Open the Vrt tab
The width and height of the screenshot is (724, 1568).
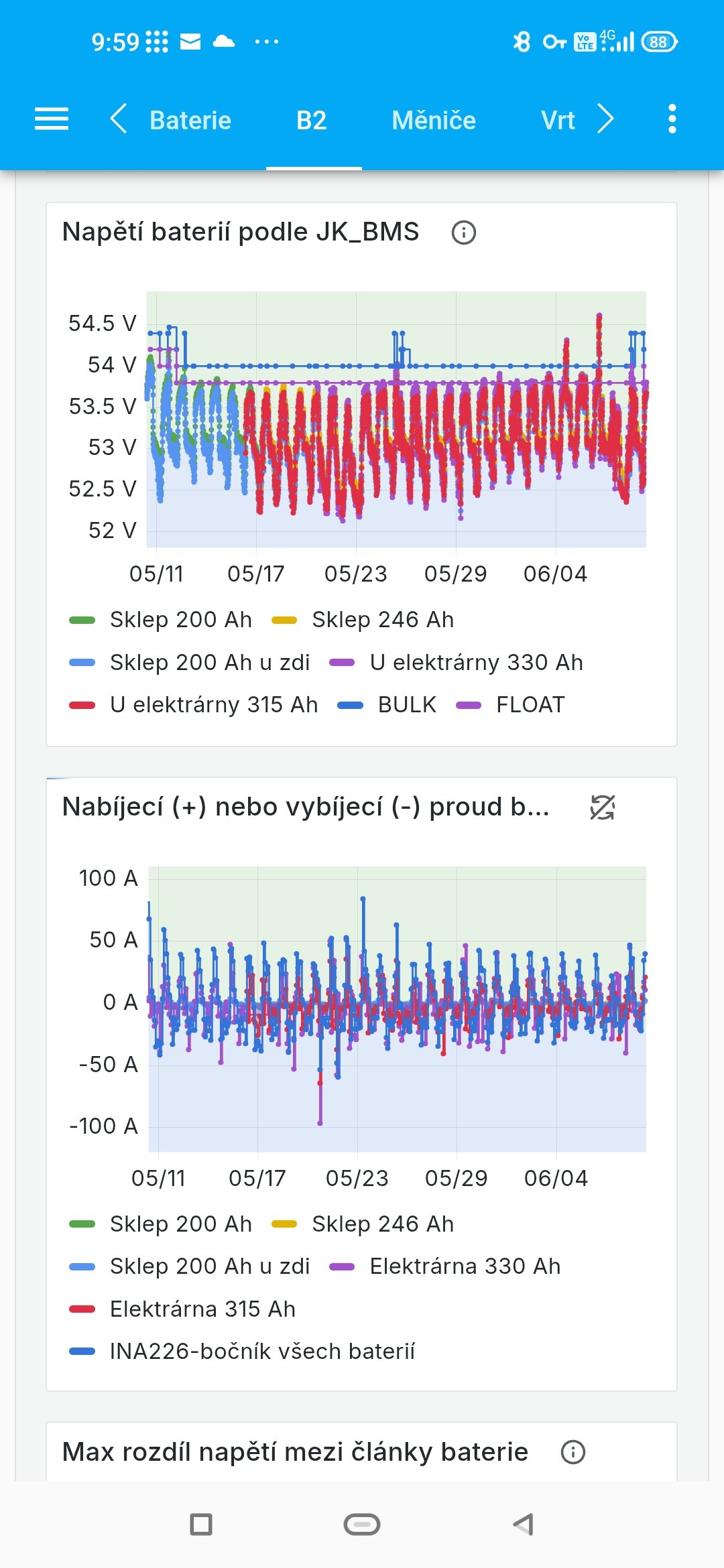click(558, 121)
